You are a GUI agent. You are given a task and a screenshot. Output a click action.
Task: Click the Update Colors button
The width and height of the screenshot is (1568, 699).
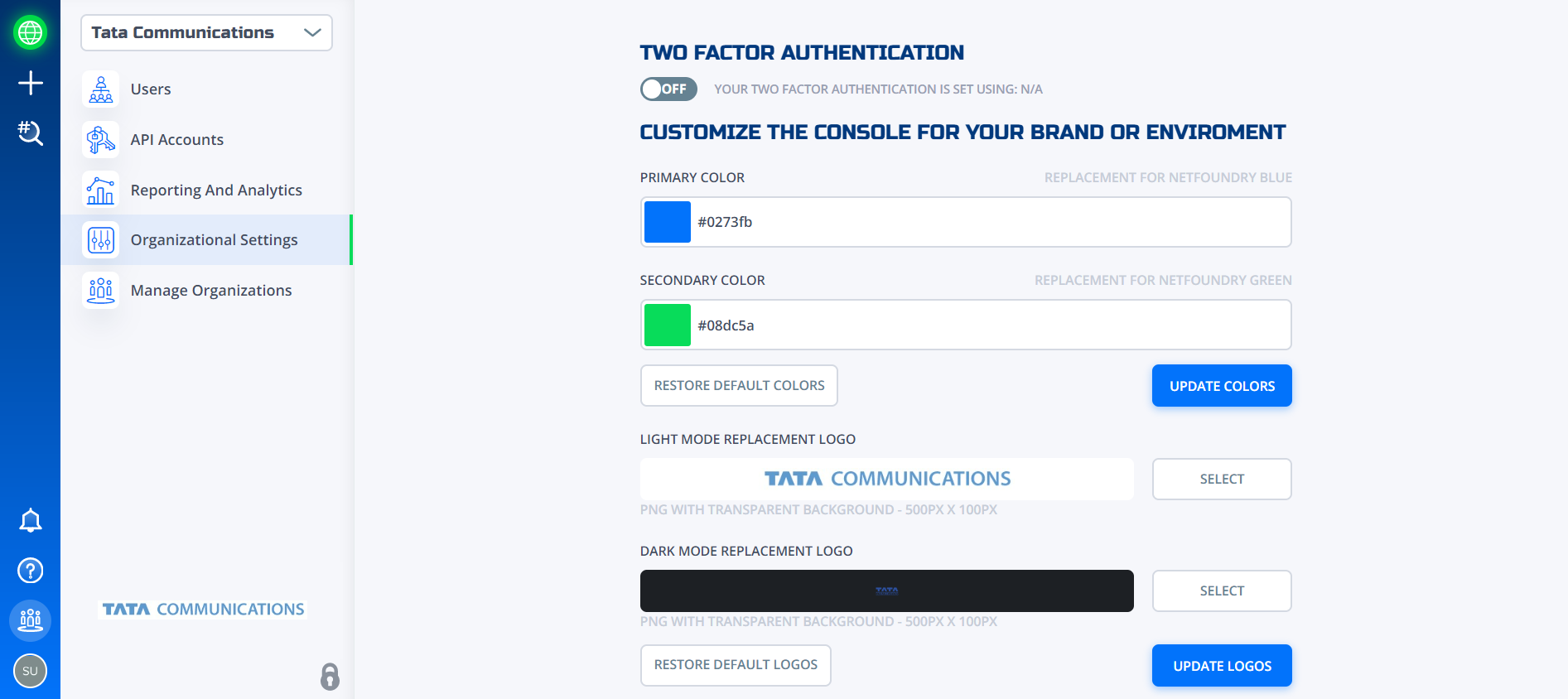(x=1222, y=386)
